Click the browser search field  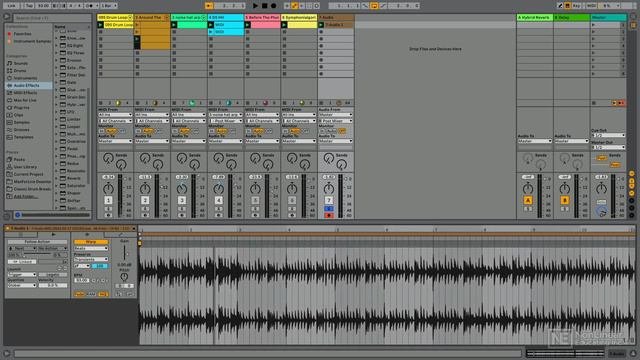coord(52,18)
